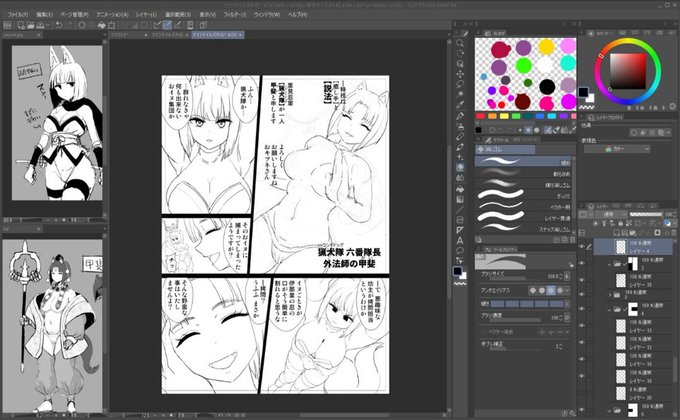Select the Move (hand/rotate view) tool

[x=460, y=53]
